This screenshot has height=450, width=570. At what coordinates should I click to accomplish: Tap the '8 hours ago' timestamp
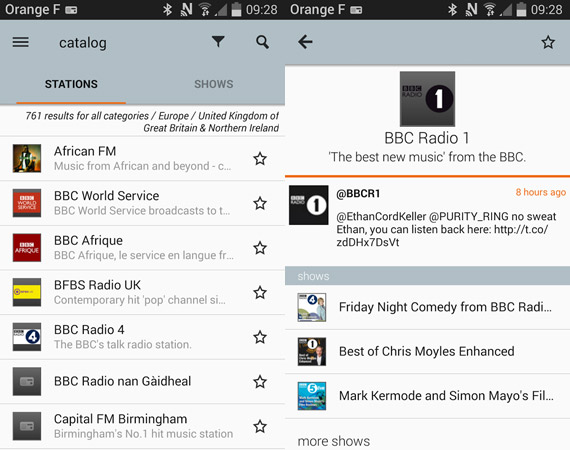(x=541, y=192)
